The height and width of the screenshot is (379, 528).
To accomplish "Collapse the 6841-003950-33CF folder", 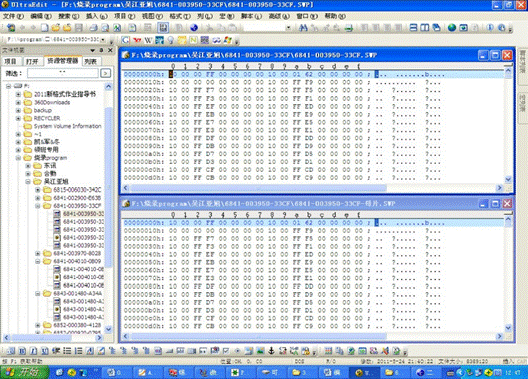I will pyautogui.click(x=38, y=206).
